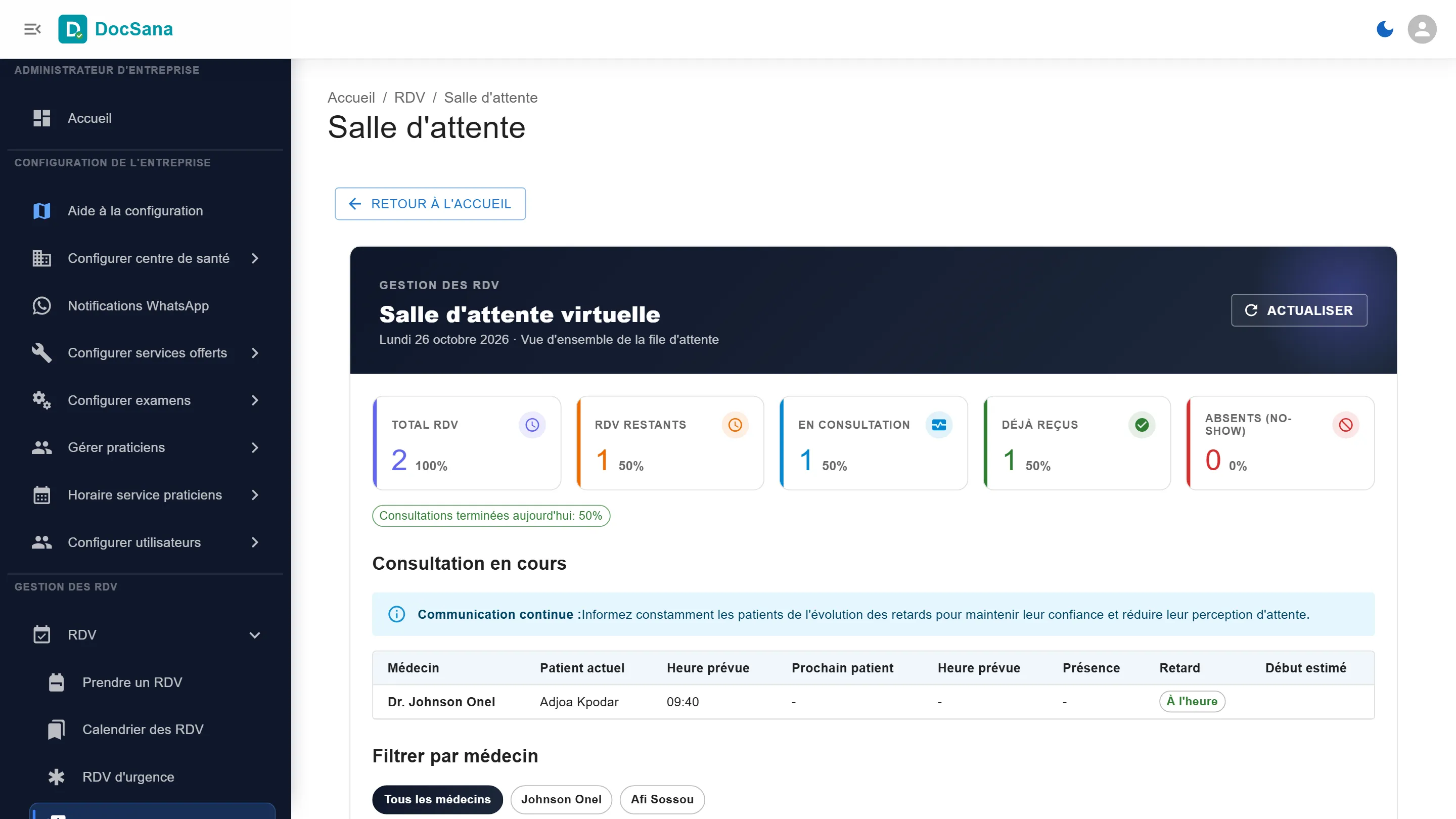This screenshot has height=819, width=1456.
Task: Click the gears icon for Configurer examens
Action: coord(42,400)
